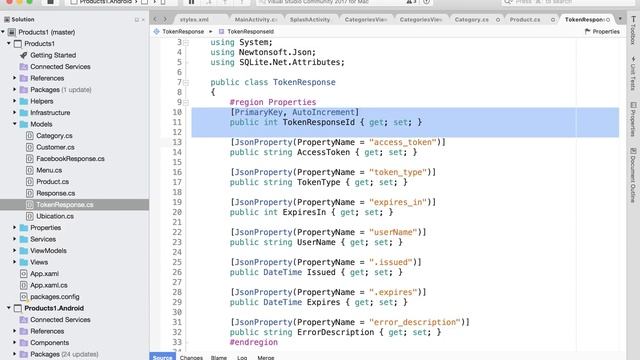Pause debugging with the pause button
Image resolution: width=640 pixels, height=360 pixels.
click(191, 2)
